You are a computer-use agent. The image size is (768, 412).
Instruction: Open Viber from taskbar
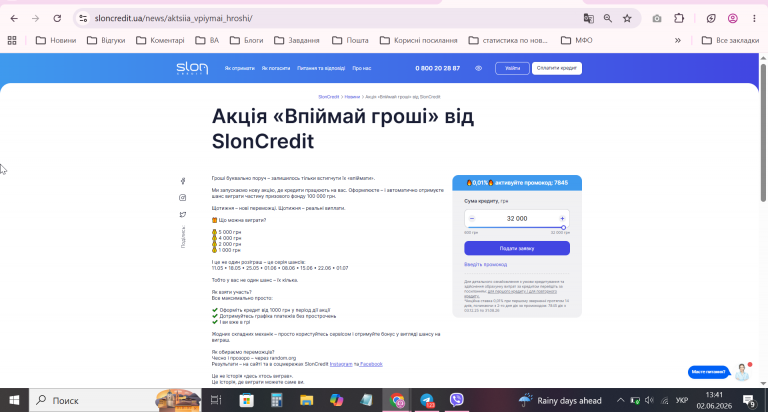tap(457, 400)
